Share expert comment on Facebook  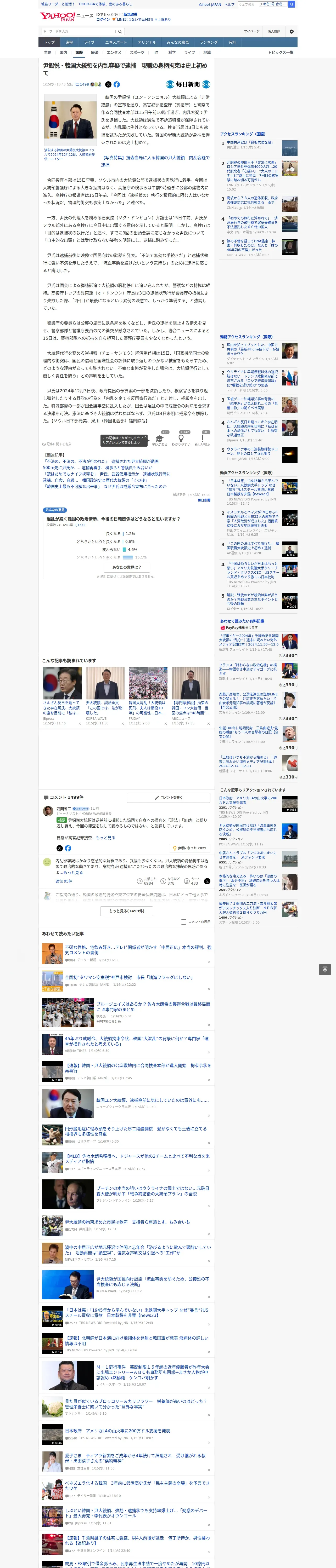click(68, 848)
